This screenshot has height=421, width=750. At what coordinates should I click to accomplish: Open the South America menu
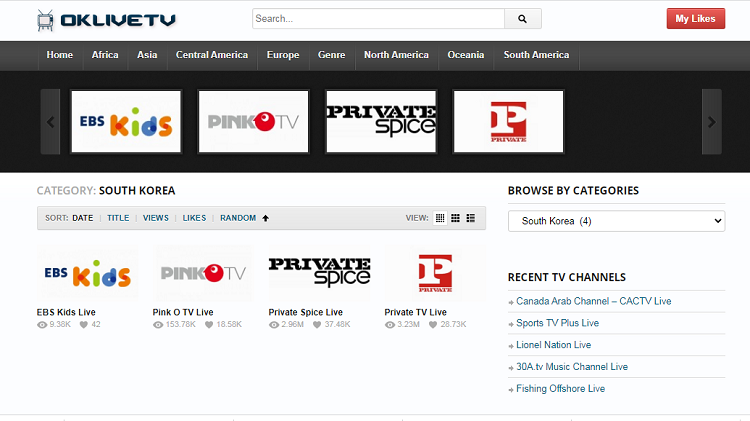536,55
